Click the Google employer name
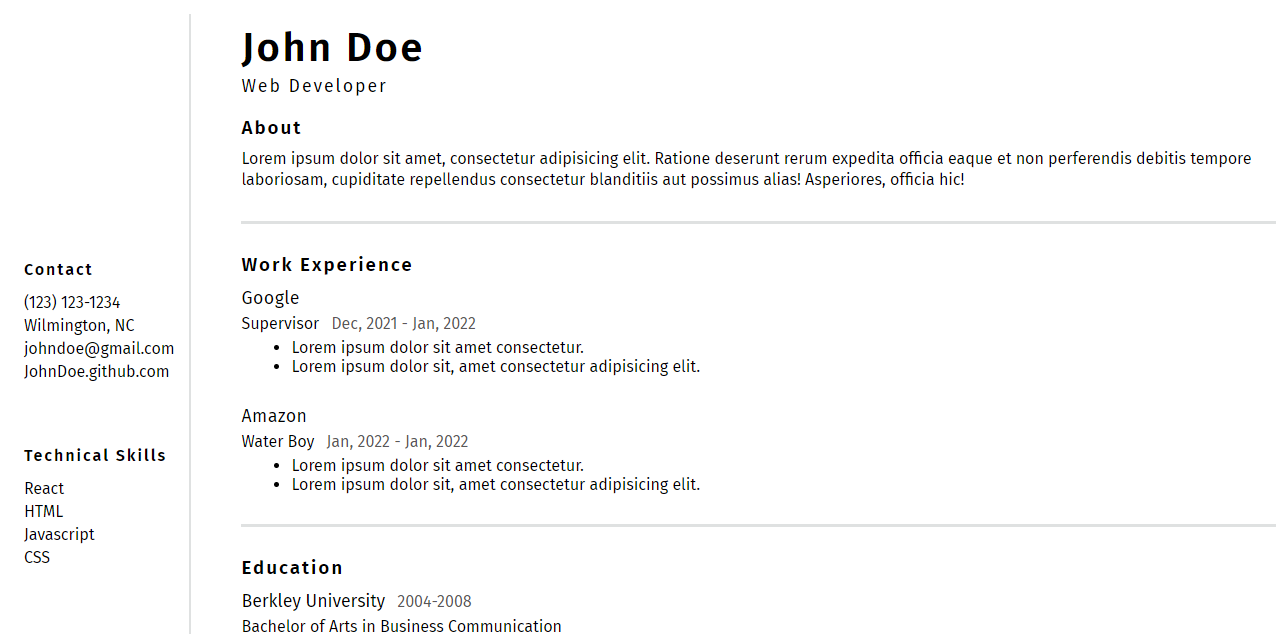This screenshot has height=634, width=1279. [x=270, y=298]
